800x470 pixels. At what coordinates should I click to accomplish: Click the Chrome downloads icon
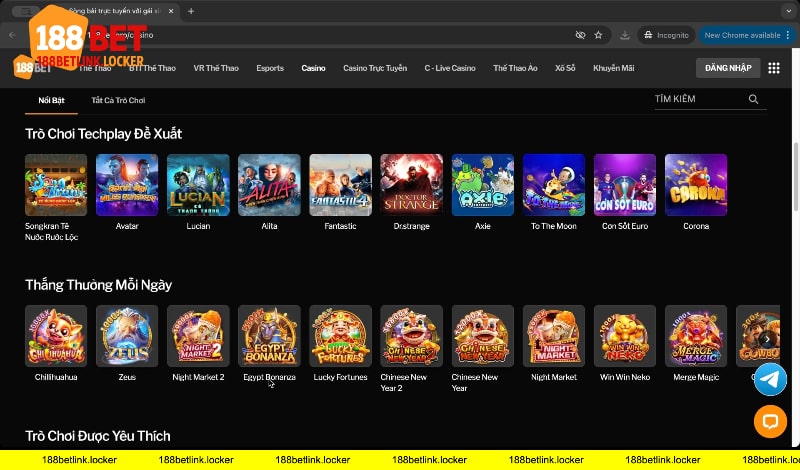tap(625, 35)
